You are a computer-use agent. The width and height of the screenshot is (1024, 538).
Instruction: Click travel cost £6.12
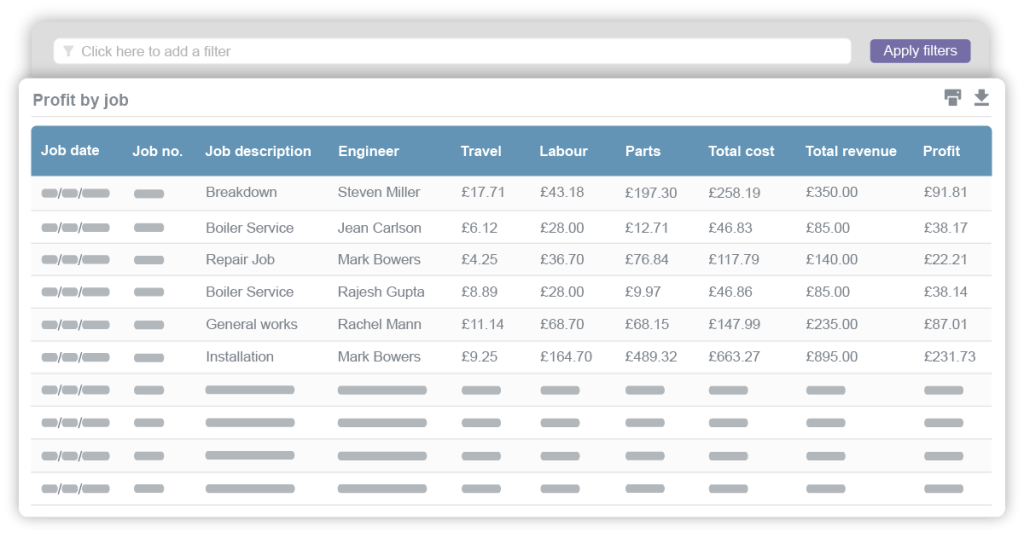(x=479, y=228)
